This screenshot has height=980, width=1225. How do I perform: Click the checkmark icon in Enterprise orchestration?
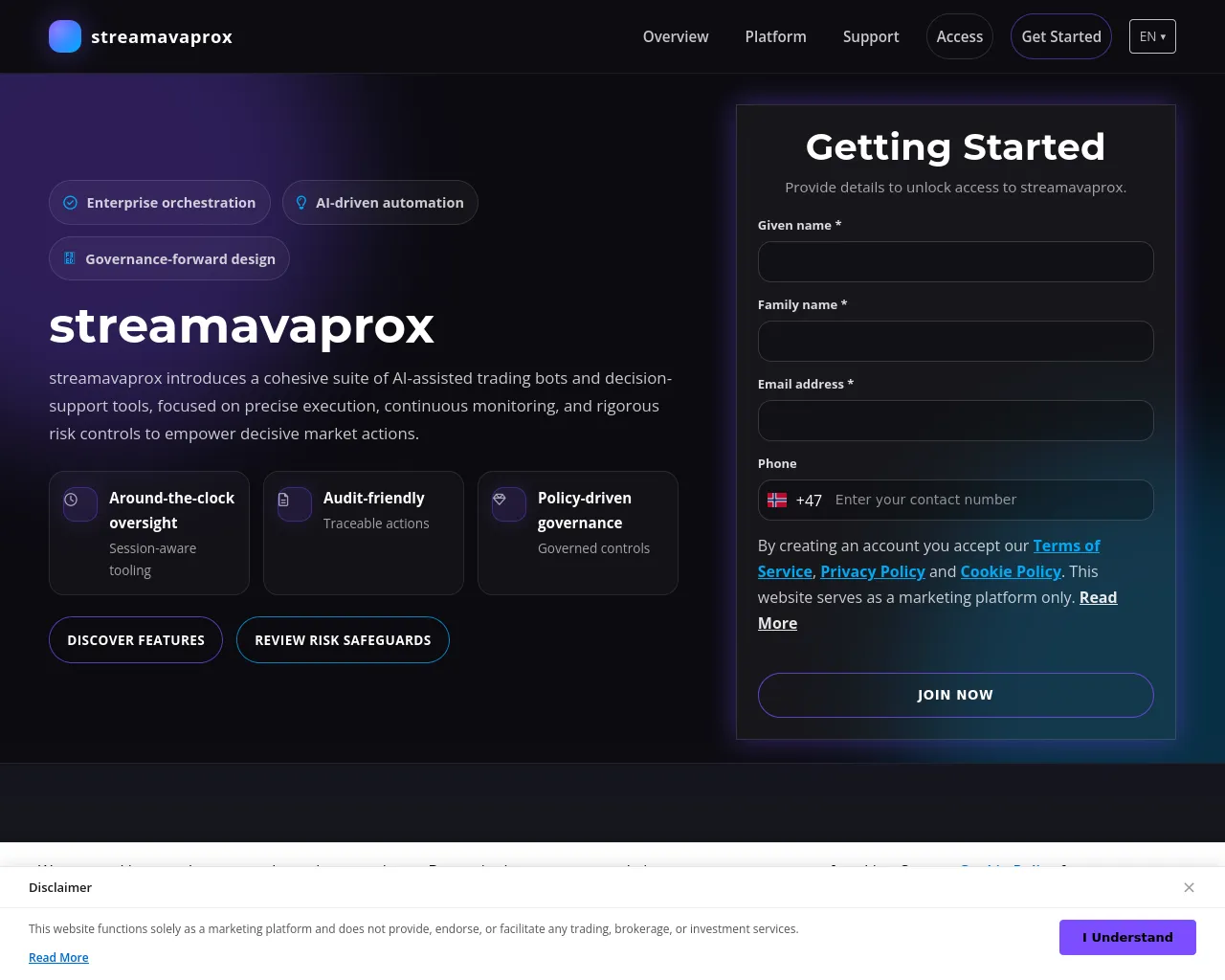click(x=70, y=203)
